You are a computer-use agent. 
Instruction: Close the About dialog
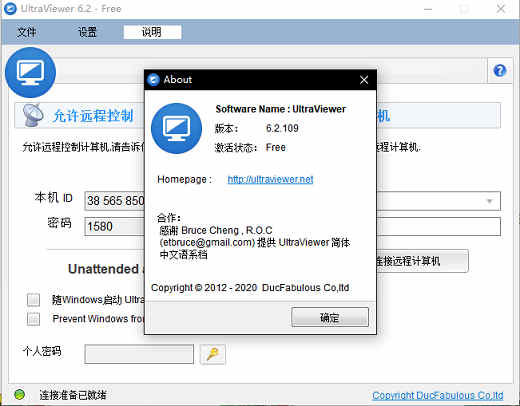[364, 80]
